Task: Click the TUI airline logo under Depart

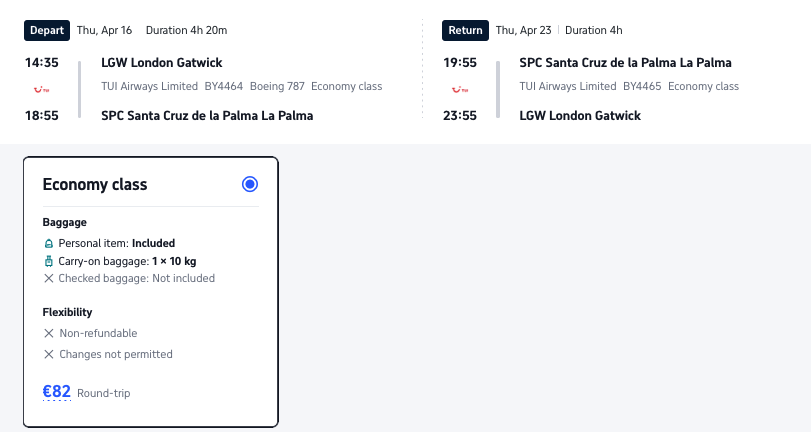Action: click(x=41, y=89)
